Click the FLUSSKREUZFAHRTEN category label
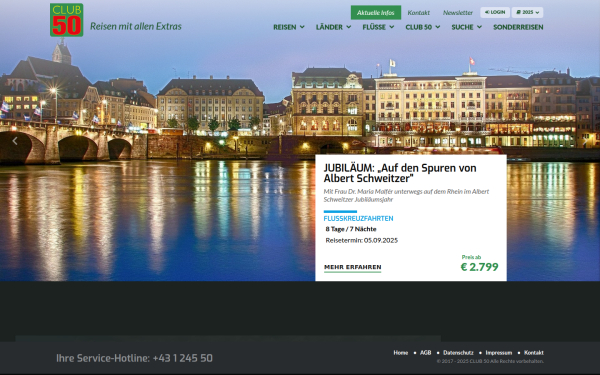 [x=358, y=218]
